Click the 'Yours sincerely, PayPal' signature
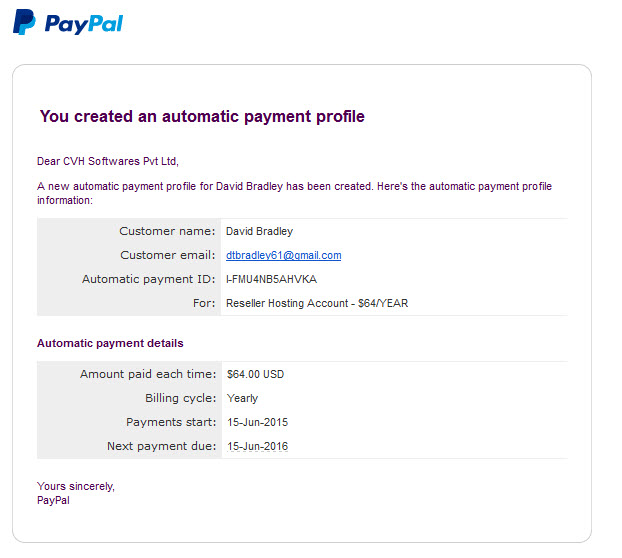This screenshot has height=558, width=622. [x=76, y=493]
